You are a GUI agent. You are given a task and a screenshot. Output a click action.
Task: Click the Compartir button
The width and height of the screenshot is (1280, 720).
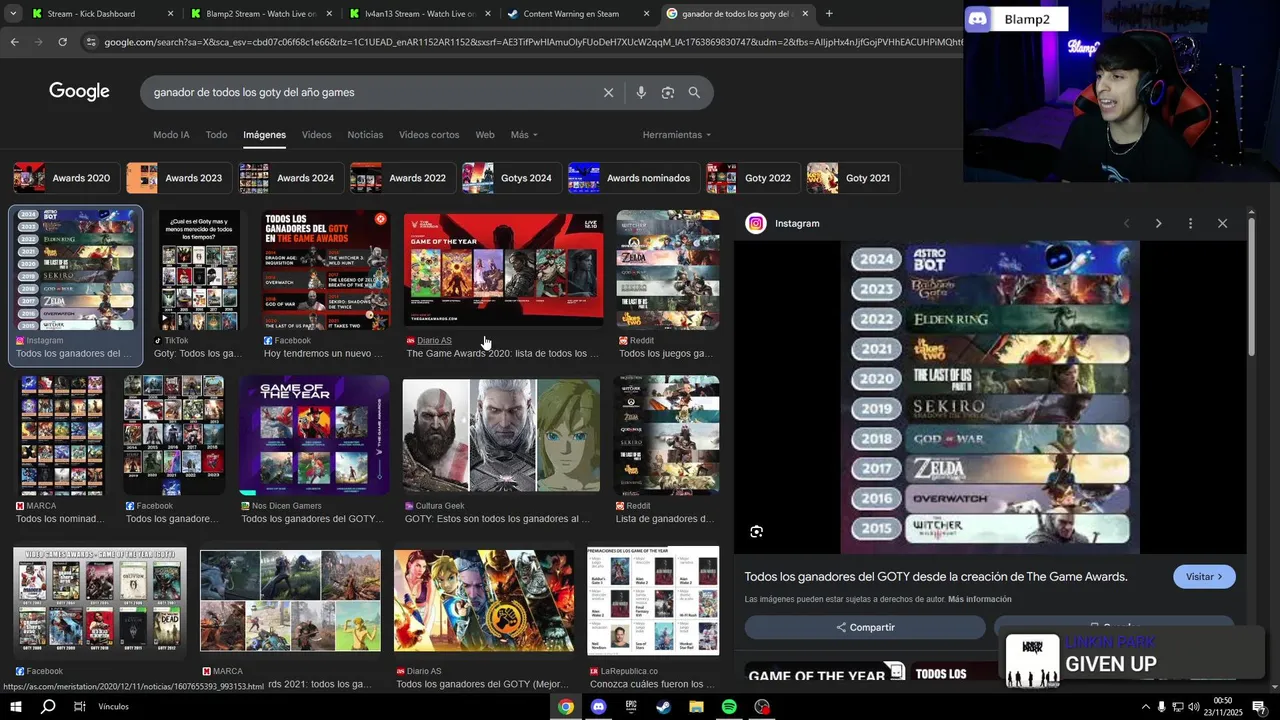pos(865,627)
